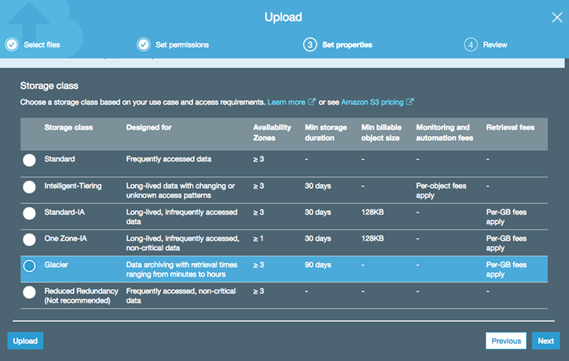The image size is (569, 361).
Task: Click the Storage class section heading
Action: pyautogui.click(x=49, y=86)
